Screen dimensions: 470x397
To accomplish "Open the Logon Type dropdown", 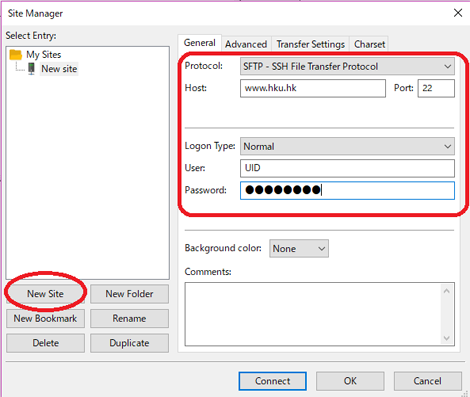I will point(347,146).
